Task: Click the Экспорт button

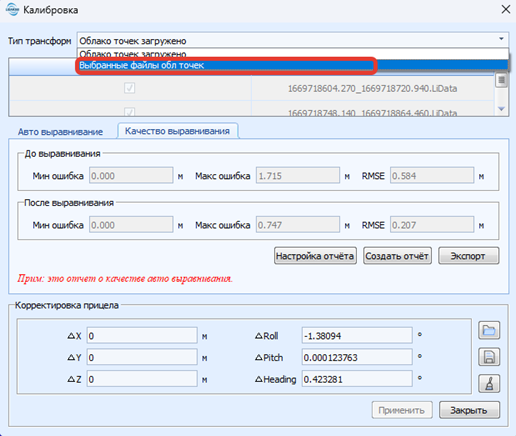Action: point(468,256)
